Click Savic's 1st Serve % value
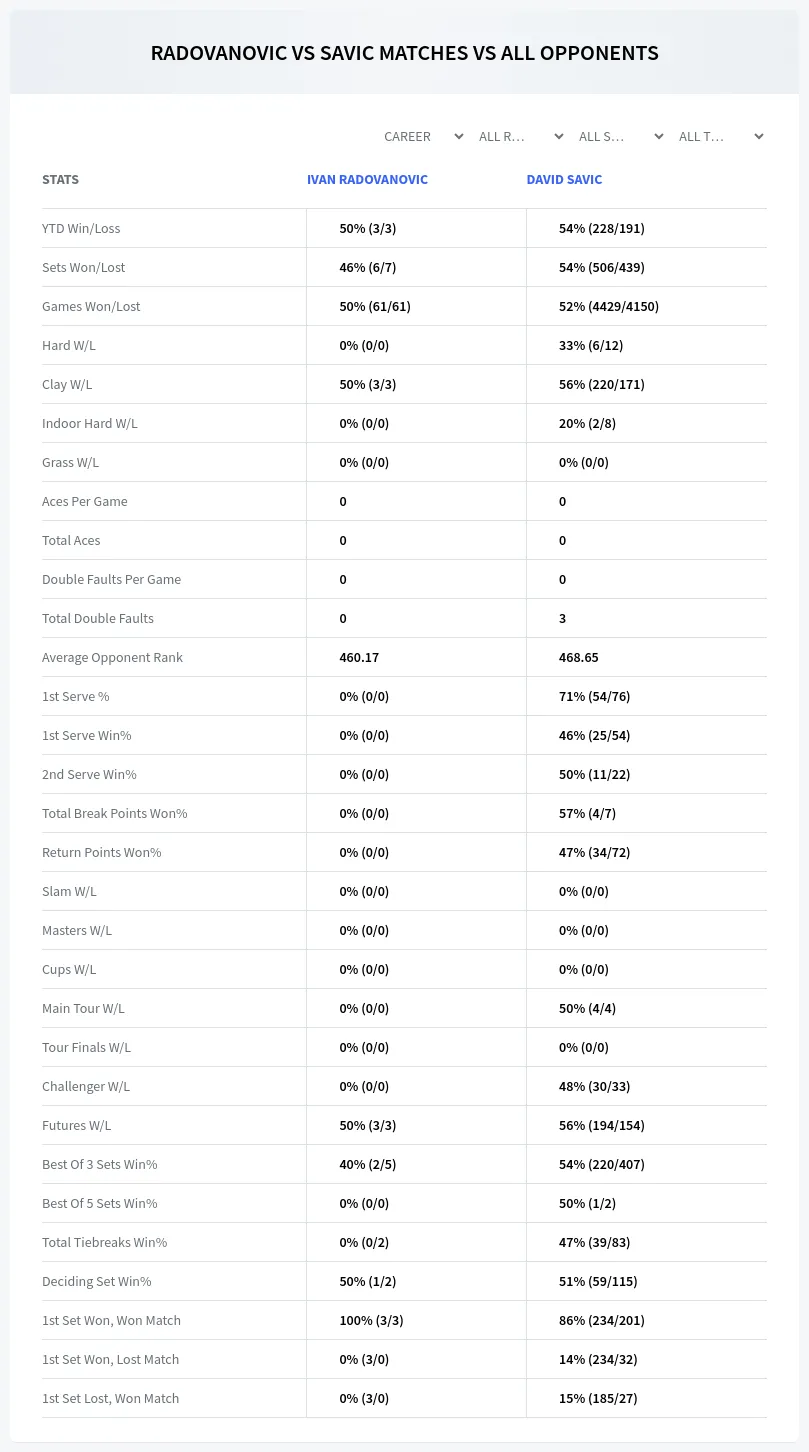 594,697
